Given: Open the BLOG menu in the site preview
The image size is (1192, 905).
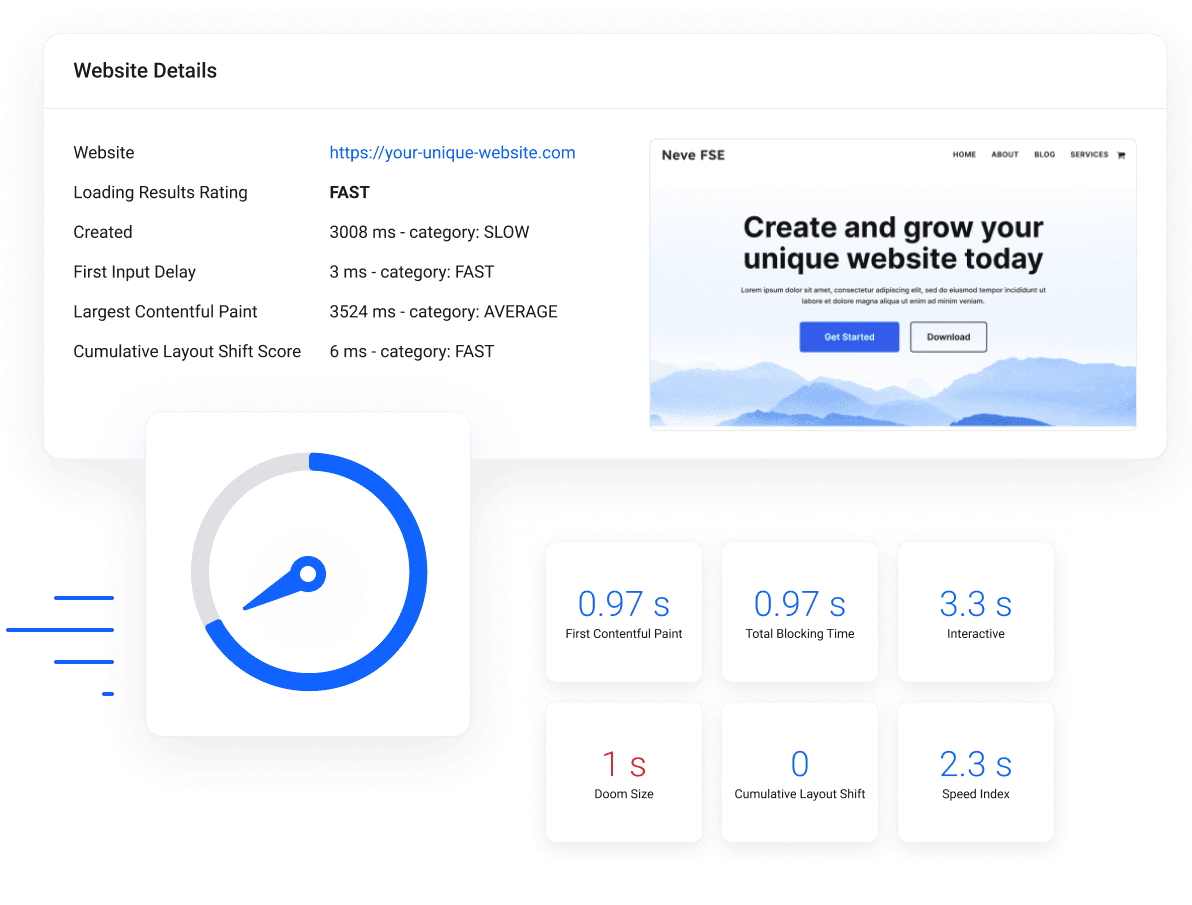Looking at the screenshot, I should tap(1044, 155).
